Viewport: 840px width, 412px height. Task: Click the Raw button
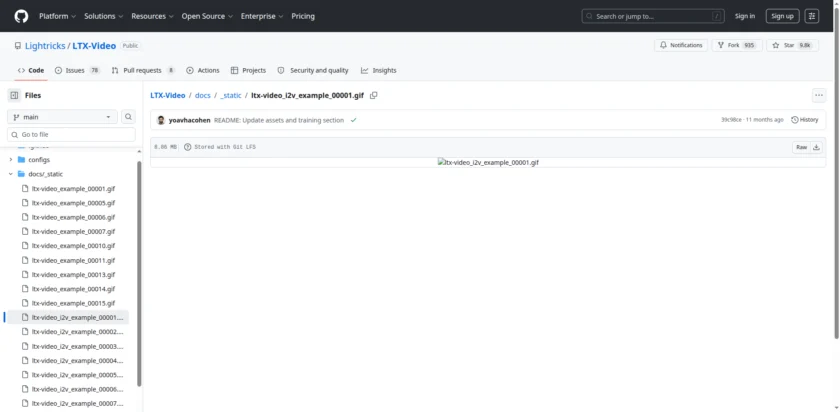(801, 147)
